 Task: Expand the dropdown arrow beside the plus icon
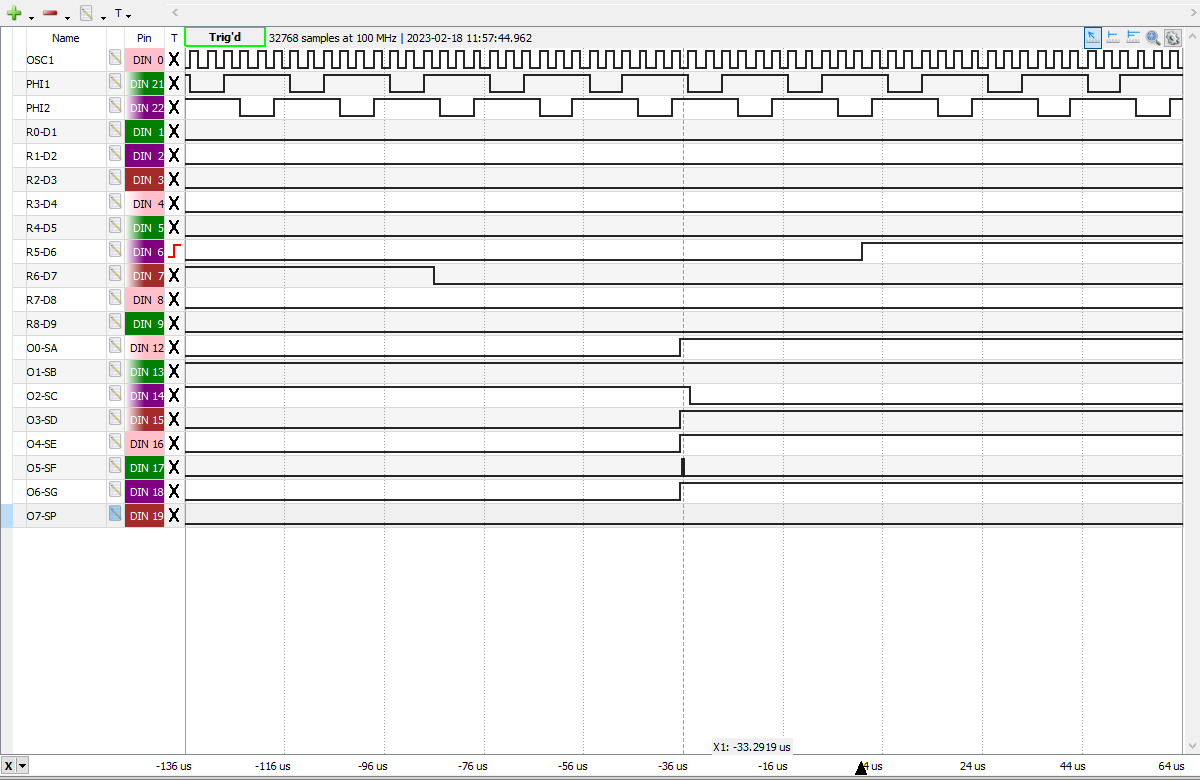coord(31,17)
